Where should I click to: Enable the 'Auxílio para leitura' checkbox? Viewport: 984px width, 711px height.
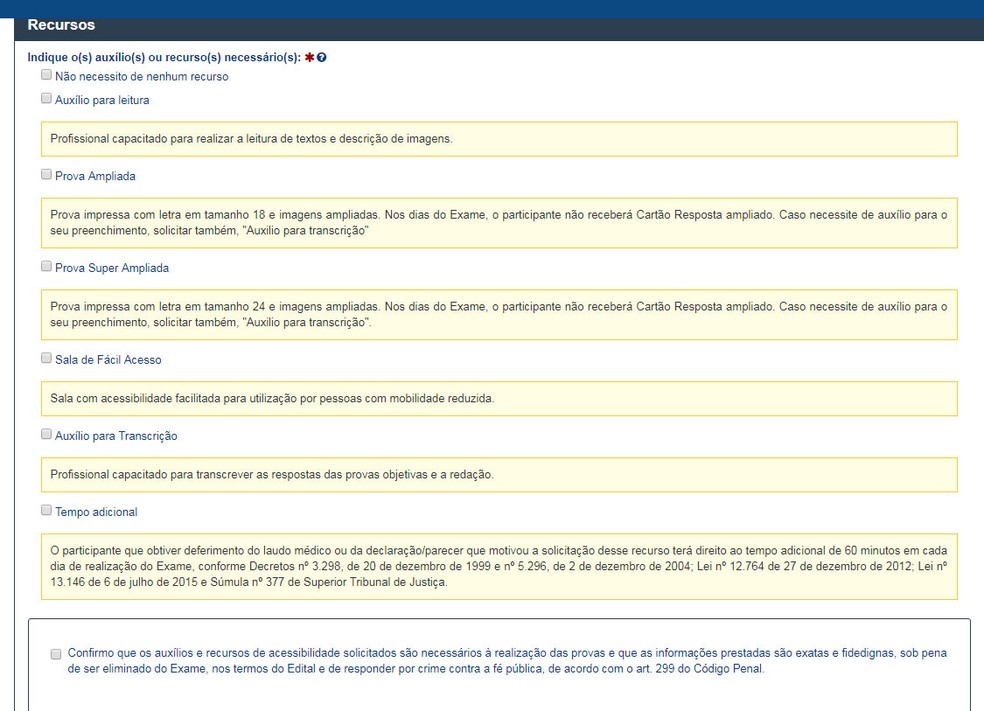click(46, 99)
